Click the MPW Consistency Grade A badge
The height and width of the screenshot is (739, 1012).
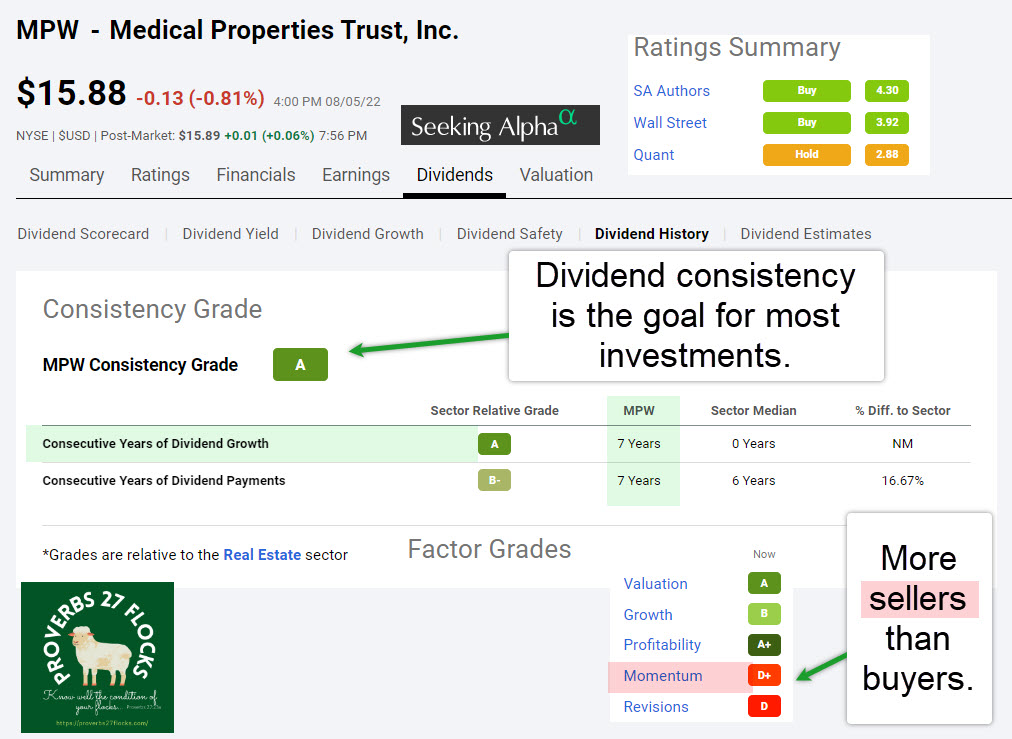coord(300,365)
